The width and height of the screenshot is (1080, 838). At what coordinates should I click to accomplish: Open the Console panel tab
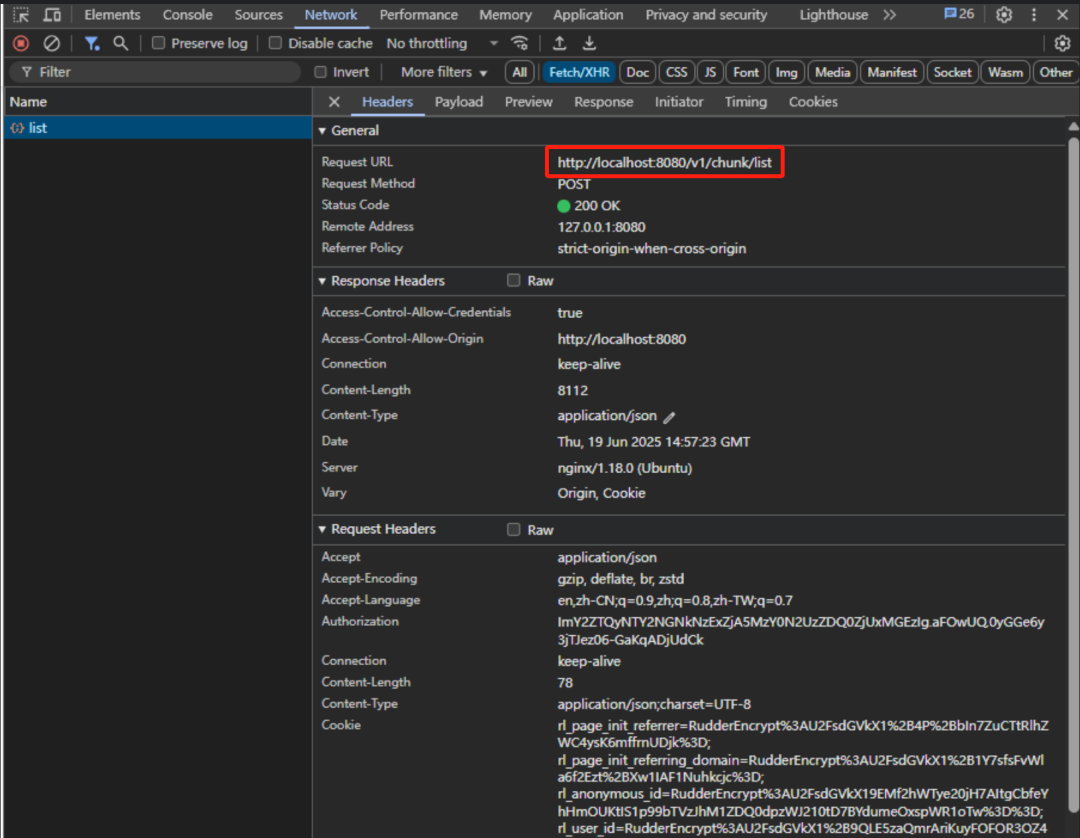point(188,15)
